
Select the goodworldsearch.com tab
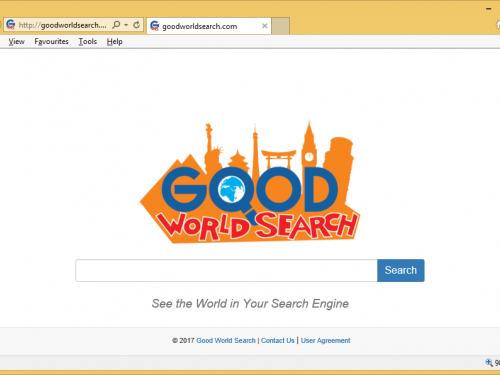pyautogui.click(x=209, y=26)
